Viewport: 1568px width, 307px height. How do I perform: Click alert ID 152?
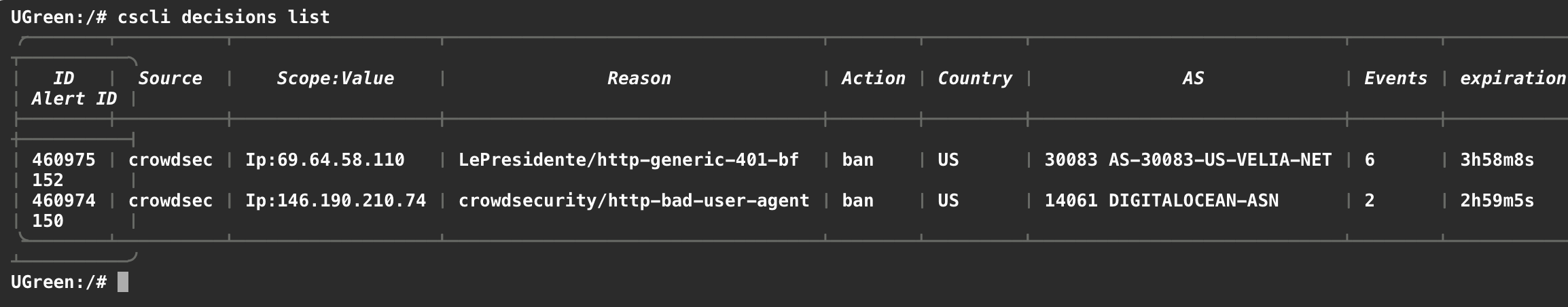coord(48,181)
